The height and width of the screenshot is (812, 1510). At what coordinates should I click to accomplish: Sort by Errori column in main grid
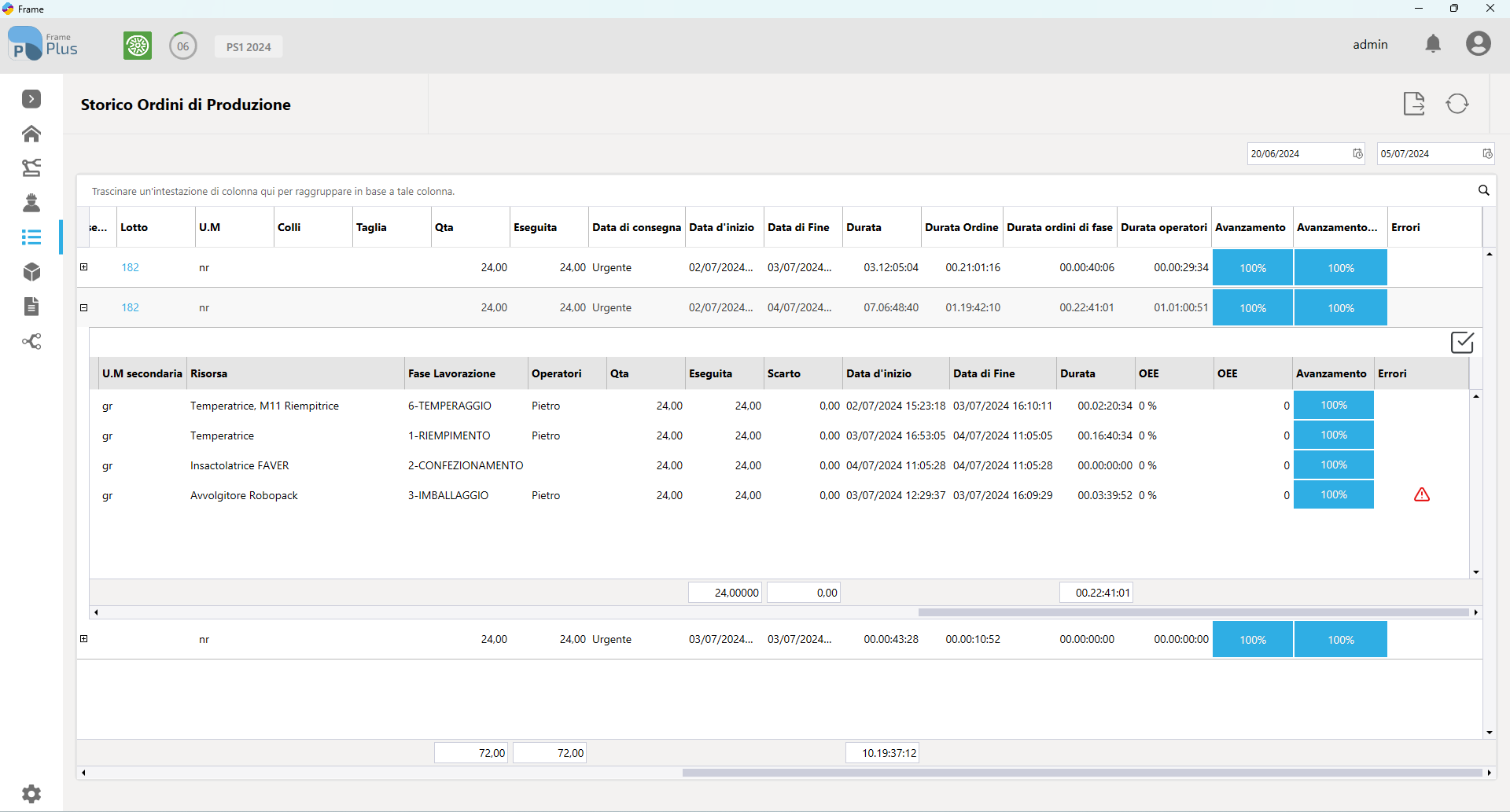pos(1434,227)
